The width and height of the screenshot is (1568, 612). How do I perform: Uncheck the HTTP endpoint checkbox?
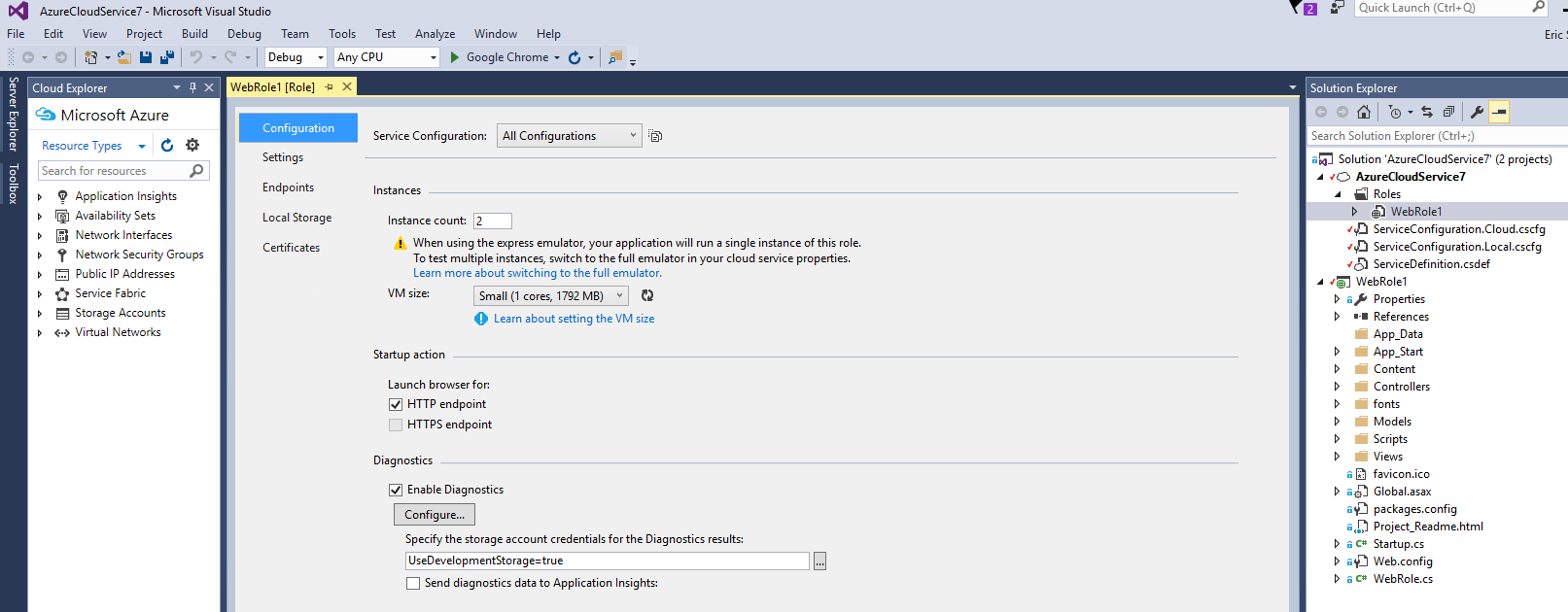(x=396, y=404)
